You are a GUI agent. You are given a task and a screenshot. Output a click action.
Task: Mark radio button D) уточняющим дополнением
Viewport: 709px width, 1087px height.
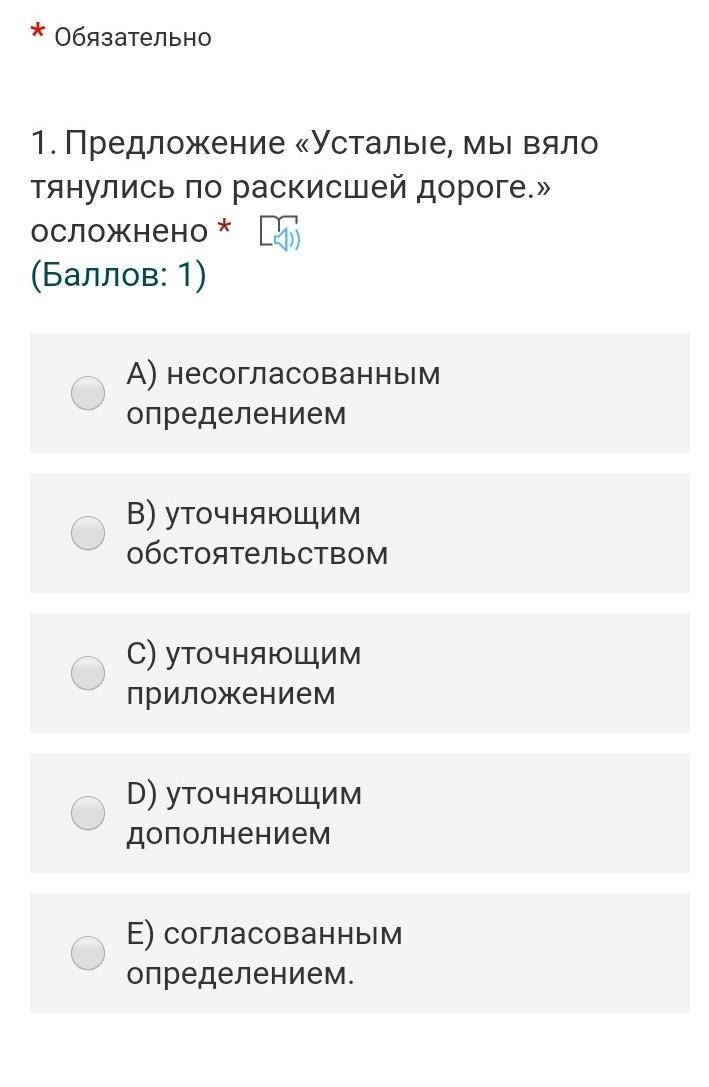pos(88,813)
